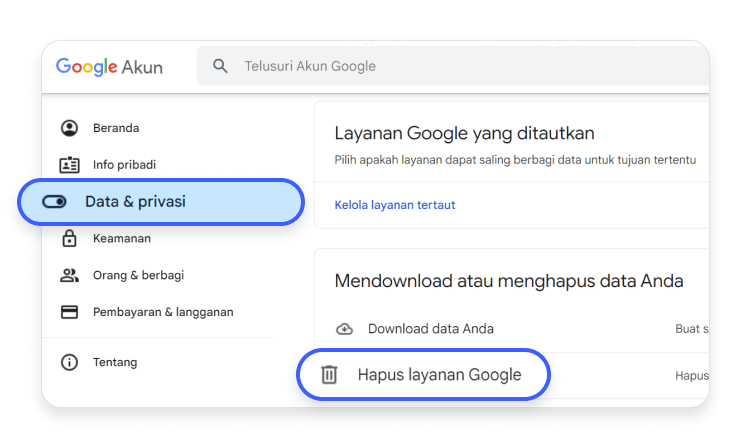Open Info pribadi section
Screen dimensions: 750x448
[x=124, y=165]
